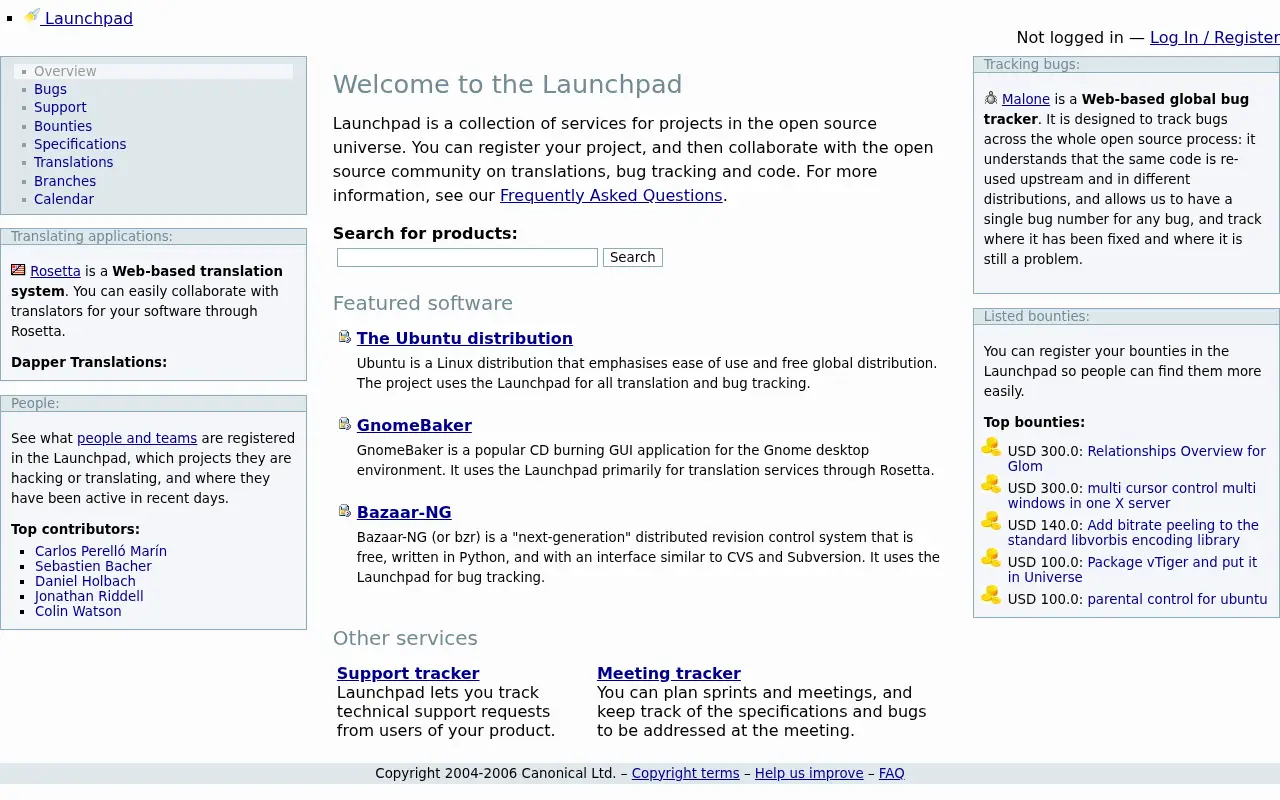The width and height of the screenshot is (1280, 800).
Task: Open the Launchpad text link at top
Action: tap(88, 18)
